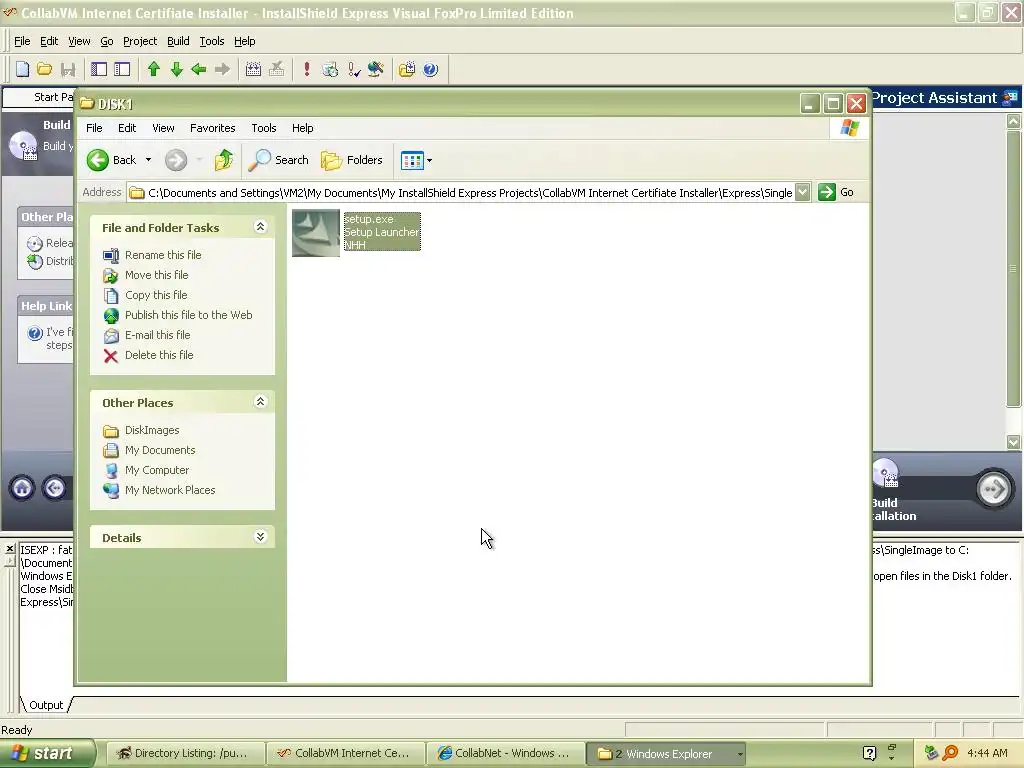Open DiskImages in Other Places

[x=152, y=430]
